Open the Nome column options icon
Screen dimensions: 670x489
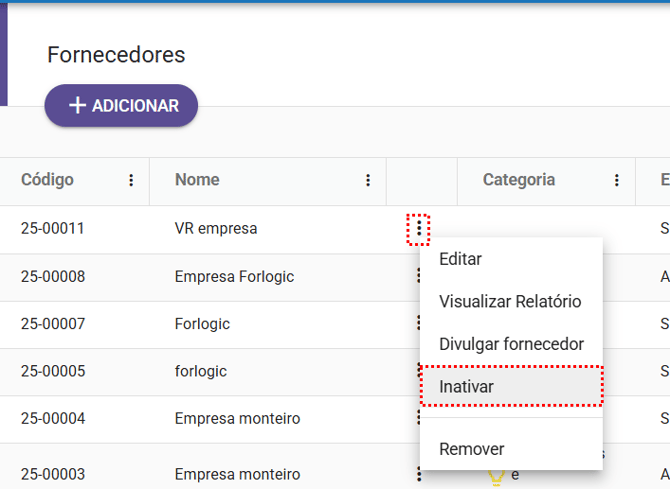click(368, 181)
